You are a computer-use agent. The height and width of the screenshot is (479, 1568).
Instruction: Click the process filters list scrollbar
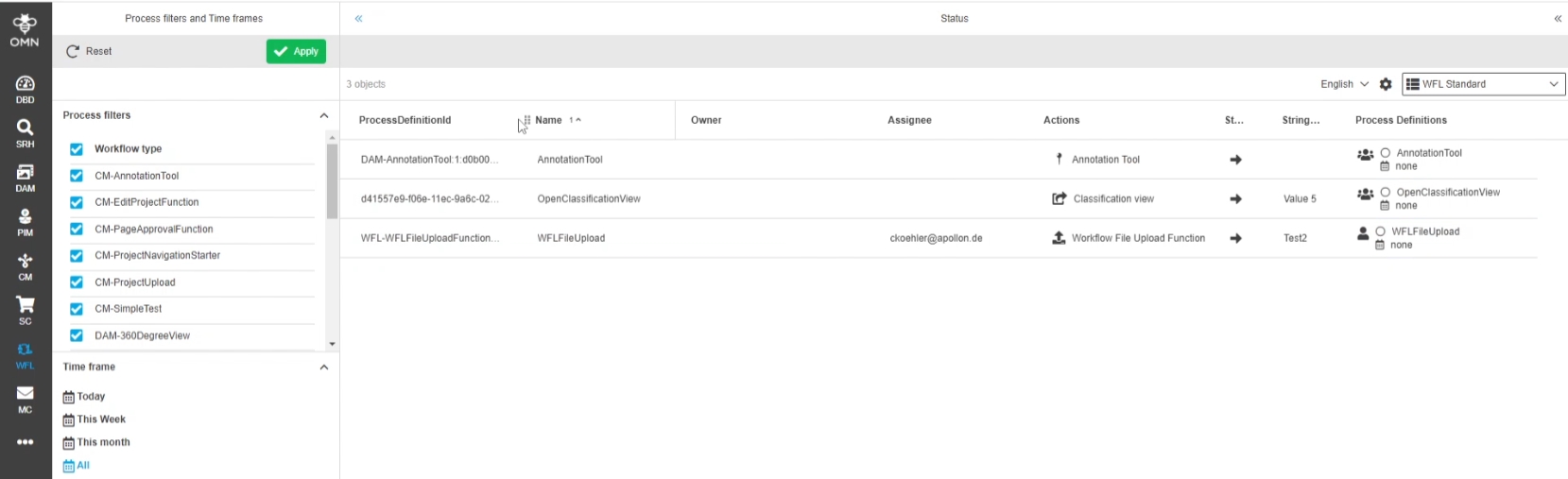[332, 181]
